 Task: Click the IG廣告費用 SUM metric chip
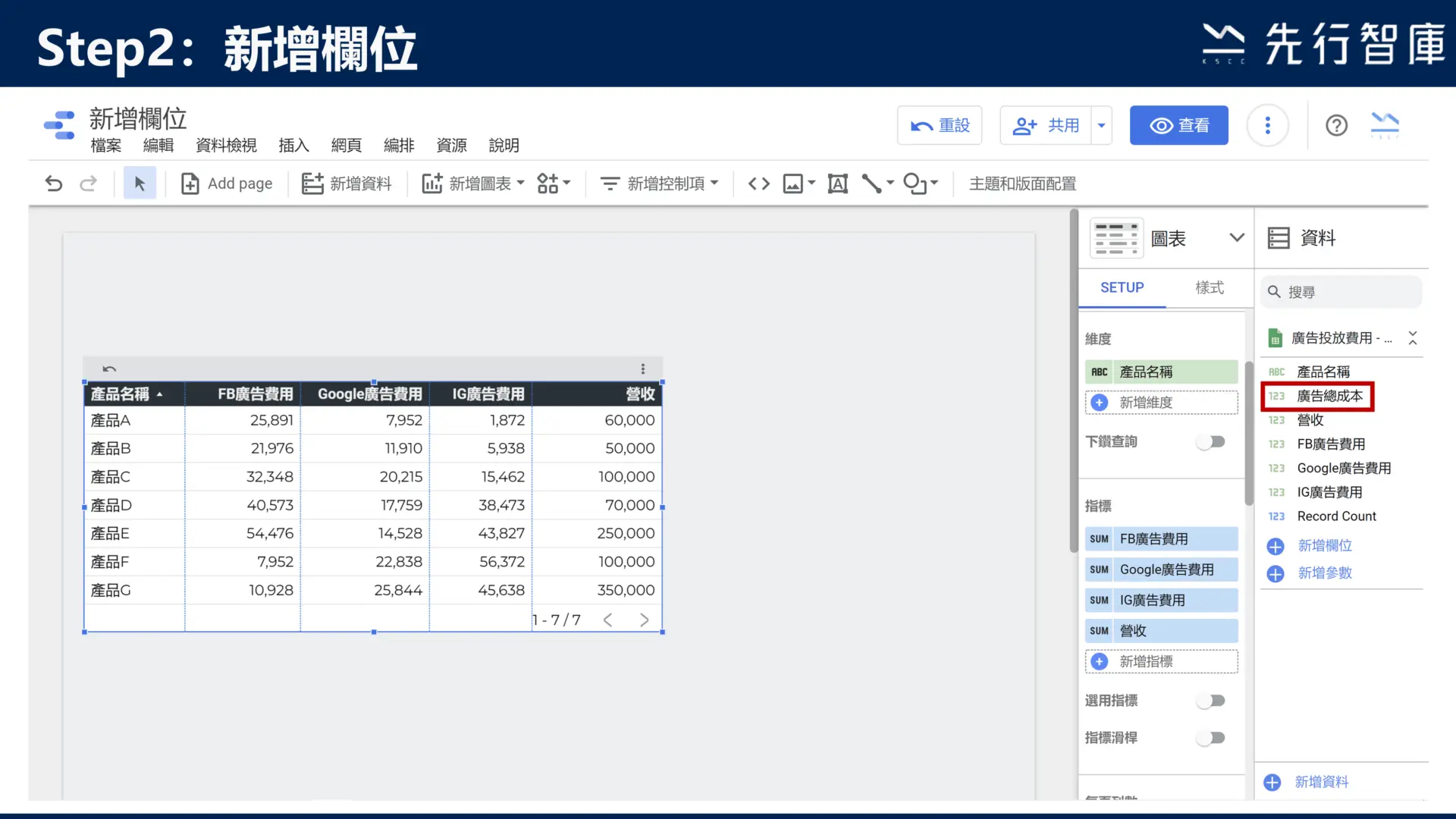click(1161, 601)
